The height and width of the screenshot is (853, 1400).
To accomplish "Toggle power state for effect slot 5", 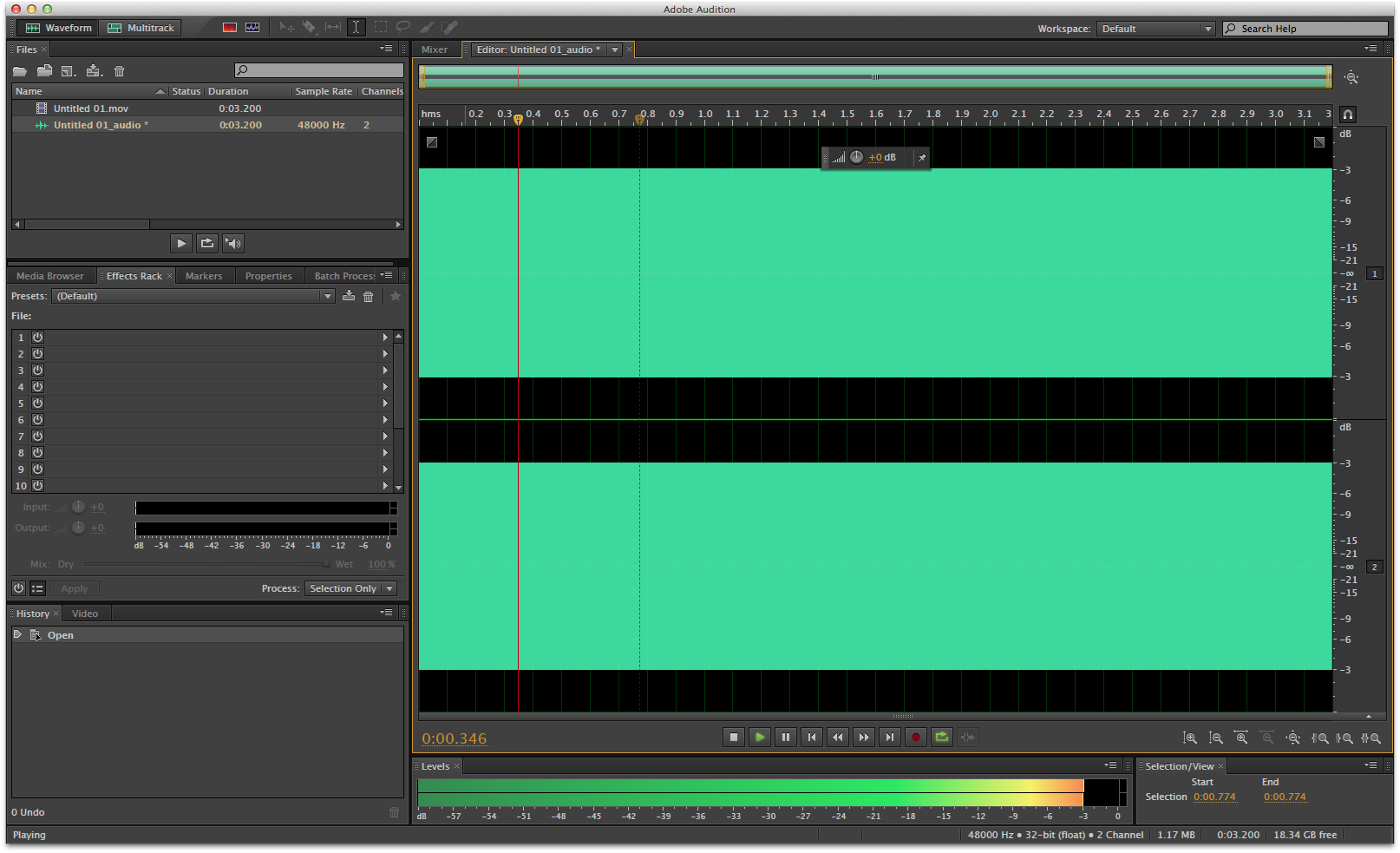I will coord(38,404).
